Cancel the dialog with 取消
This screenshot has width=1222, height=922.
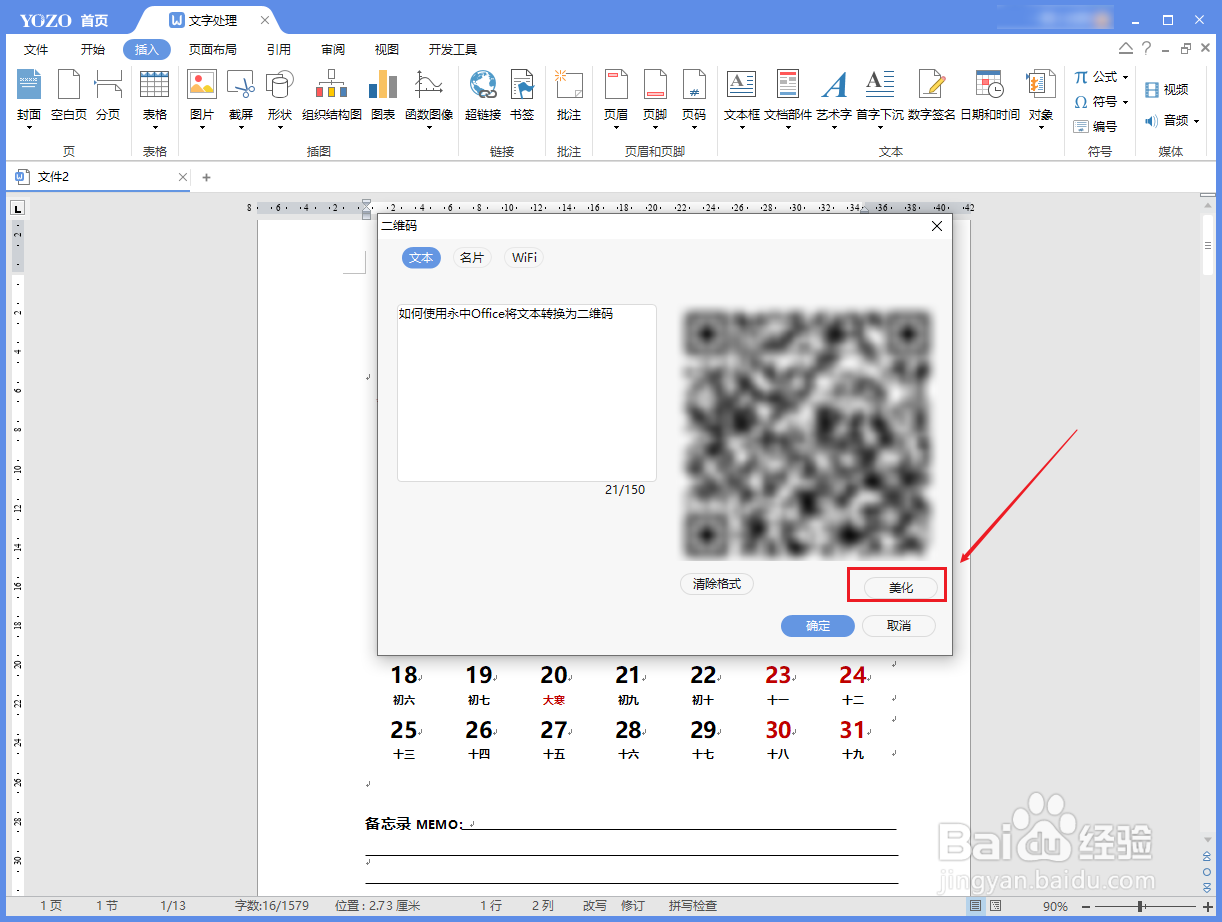(x=899, y=626)
